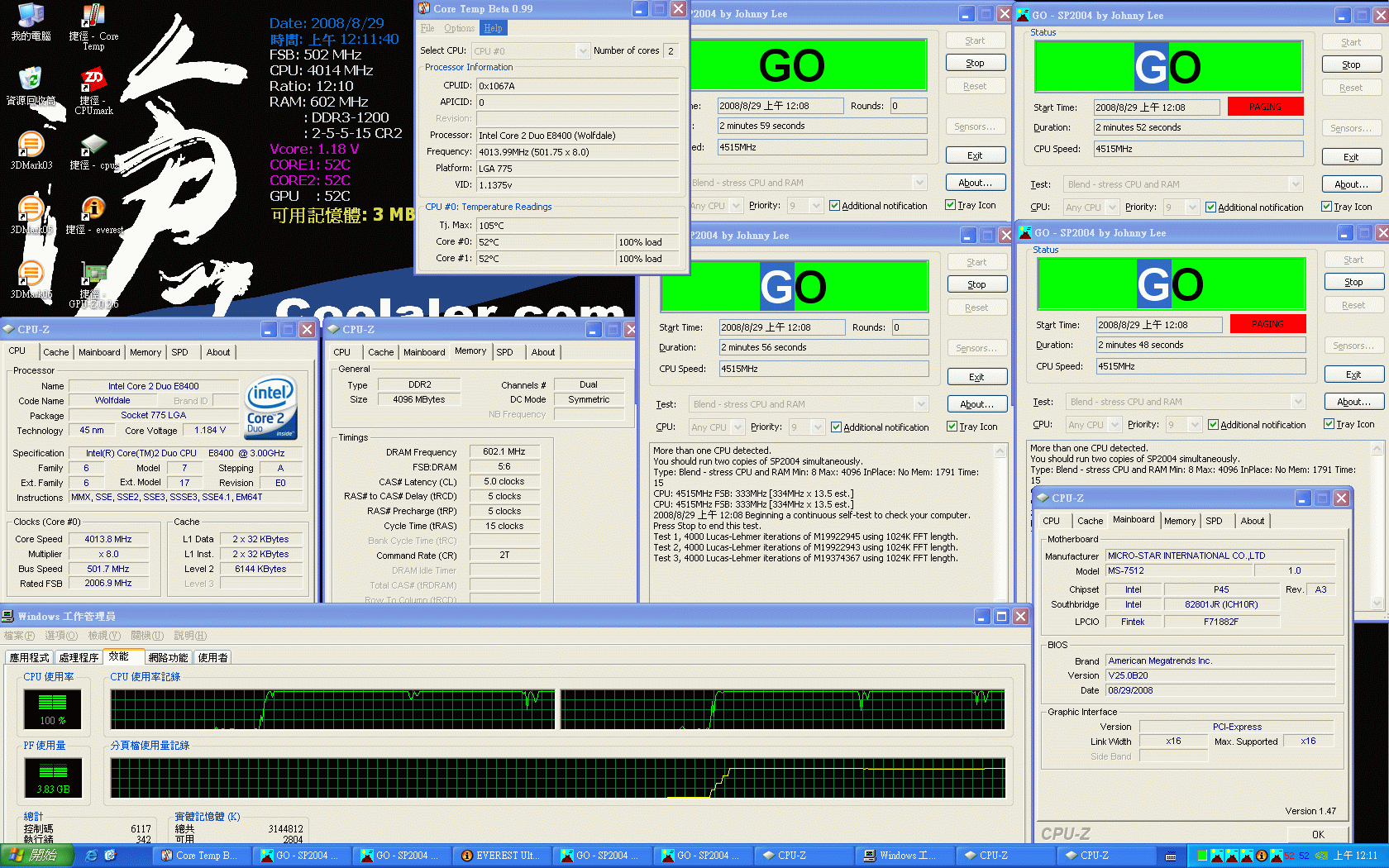Image resolution: width=1389 pixels, height=868 pixels.
Task: Launch the GPU-Z shortcut icon
Action: [93, 285]
